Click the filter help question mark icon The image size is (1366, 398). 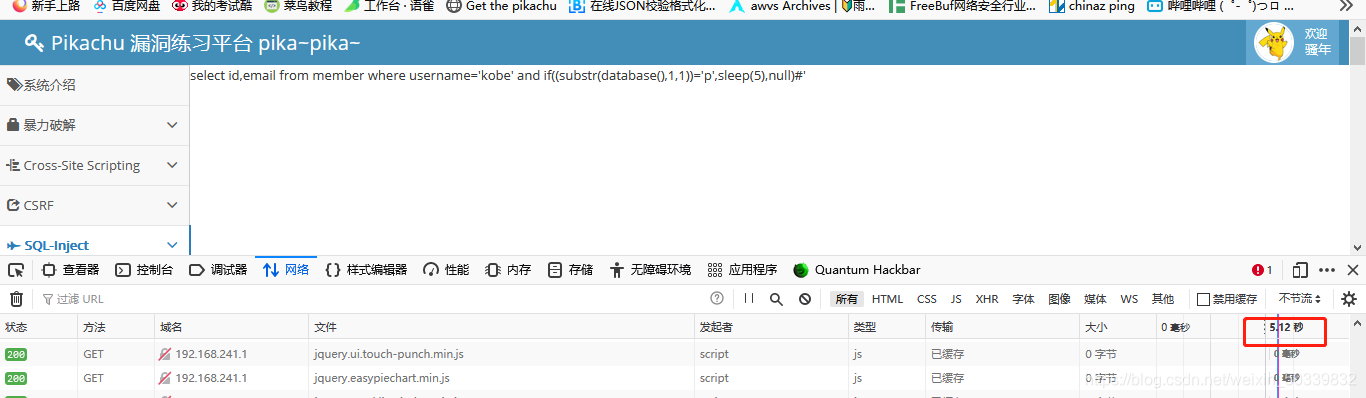click(717, 298)
